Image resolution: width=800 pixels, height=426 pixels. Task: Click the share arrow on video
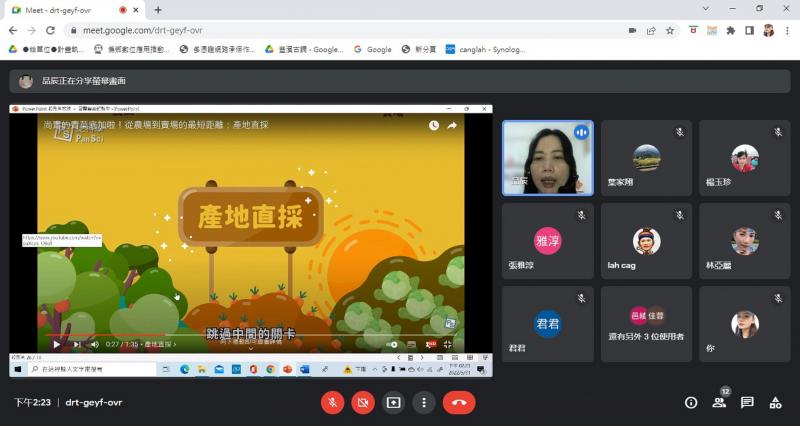pyautogui.click(x=452, y=126)
